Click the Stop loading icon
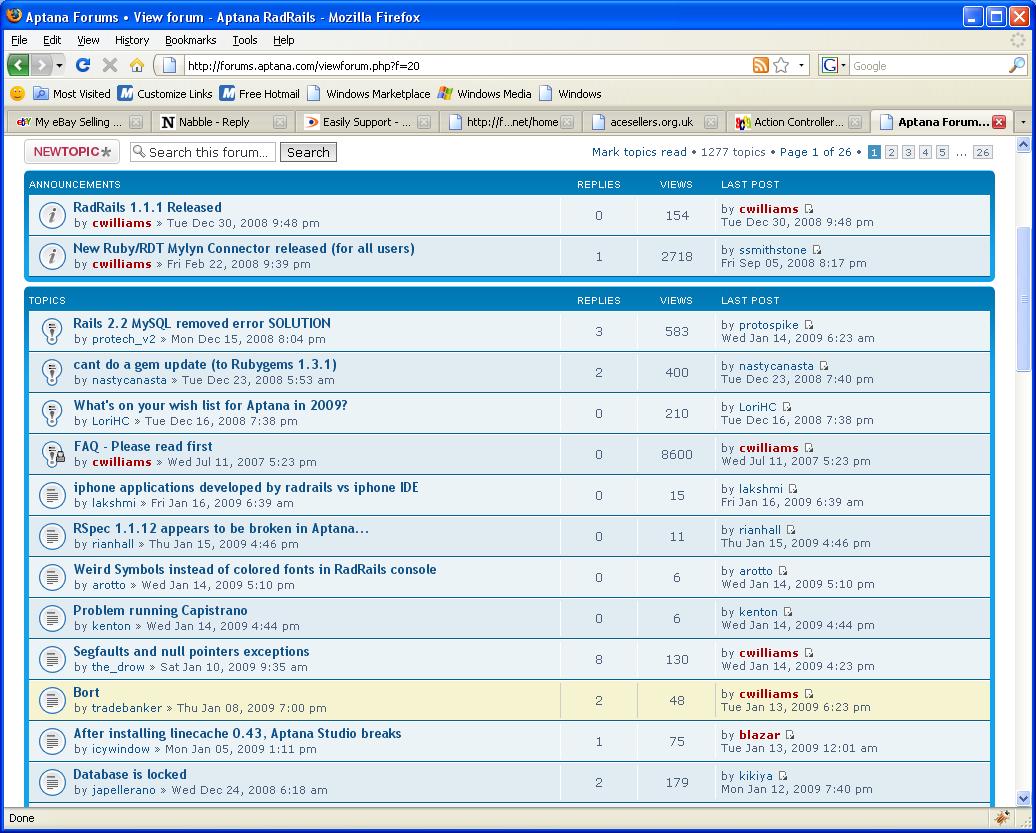 click(x=110, y=65)
